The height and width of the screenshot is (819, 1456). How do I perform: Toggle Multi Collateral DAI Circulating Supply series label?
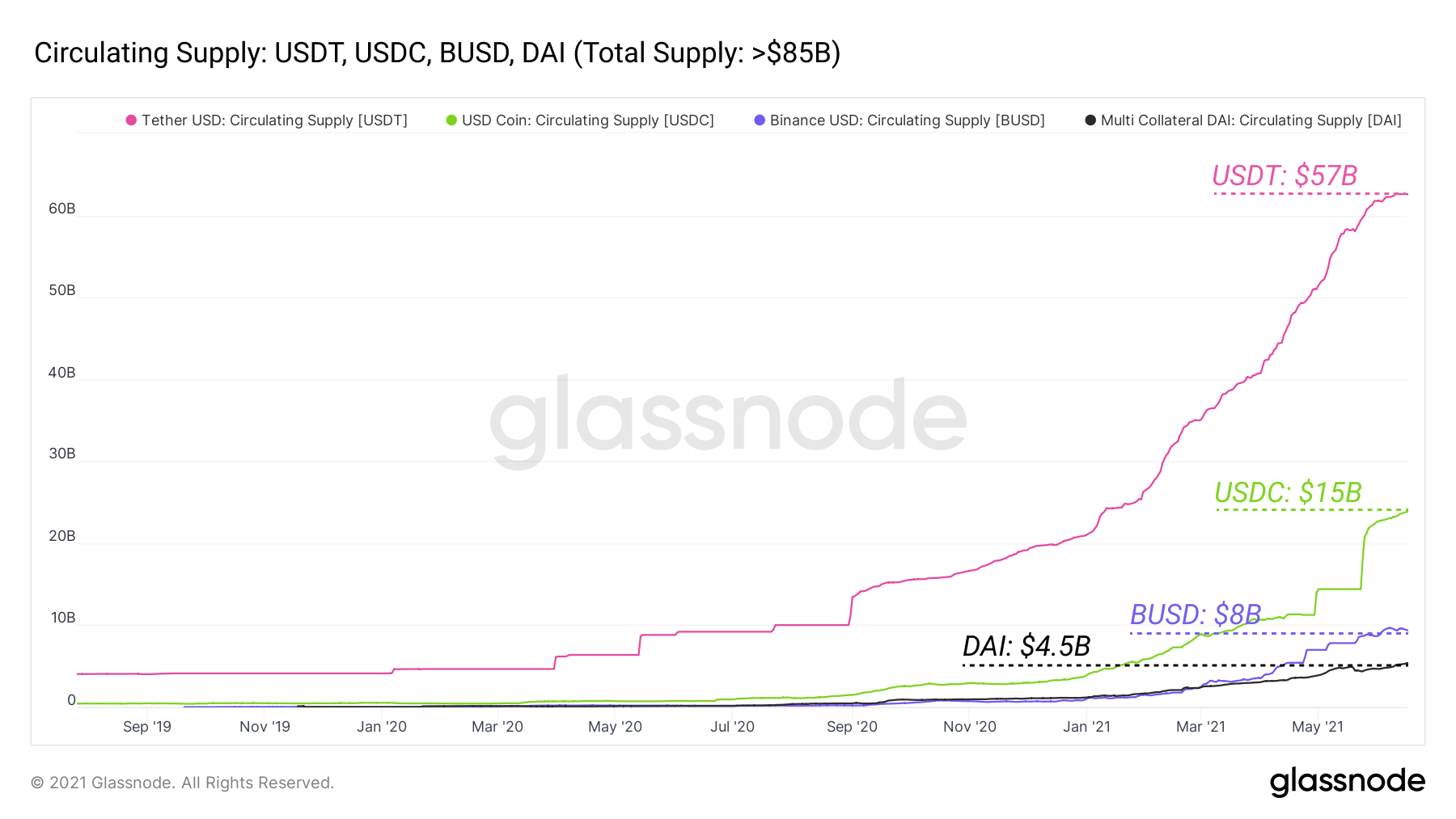point(1251,120)
